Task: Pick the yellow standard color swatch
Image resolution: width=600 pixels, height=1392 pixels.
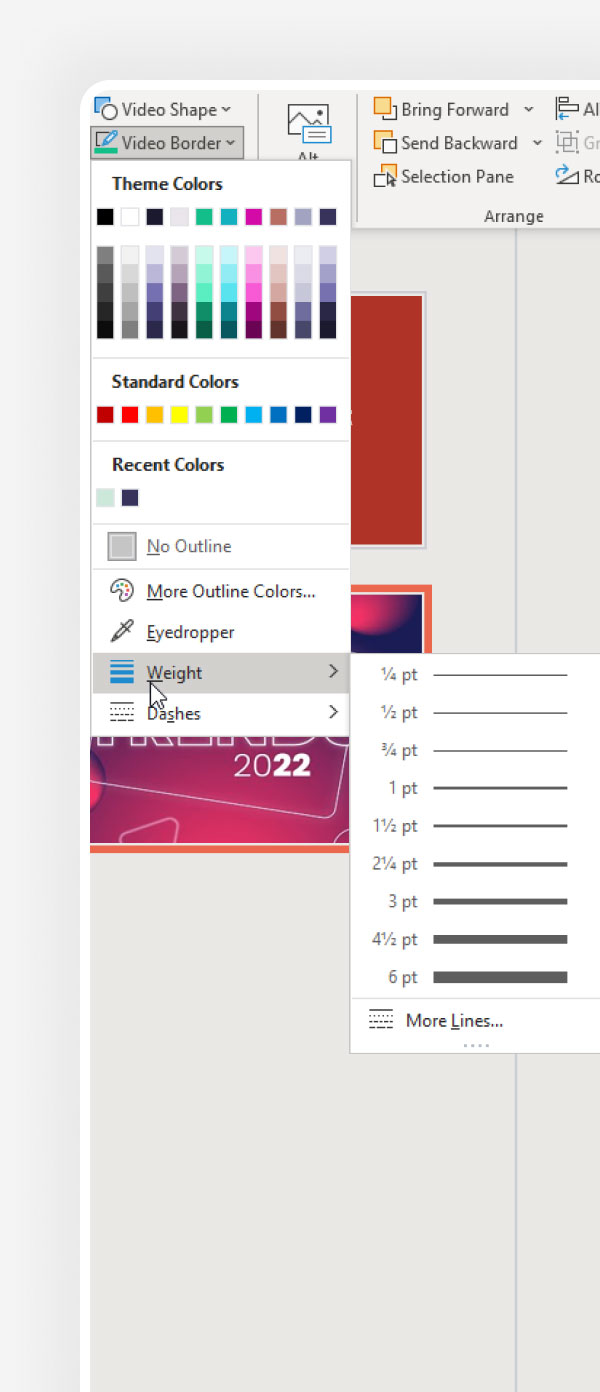Action: (179, 415)
